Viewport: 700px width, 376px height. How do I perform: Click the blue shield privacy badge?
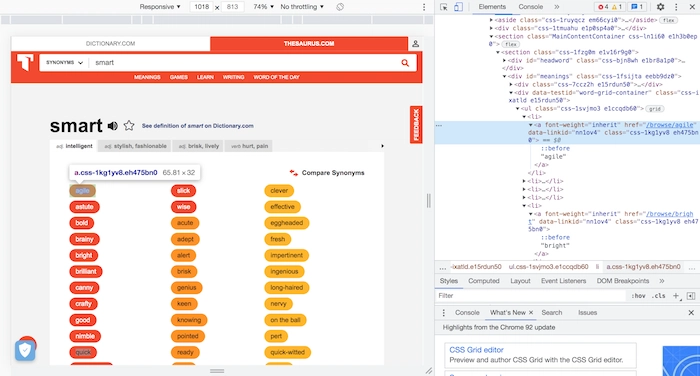(25, 351)
